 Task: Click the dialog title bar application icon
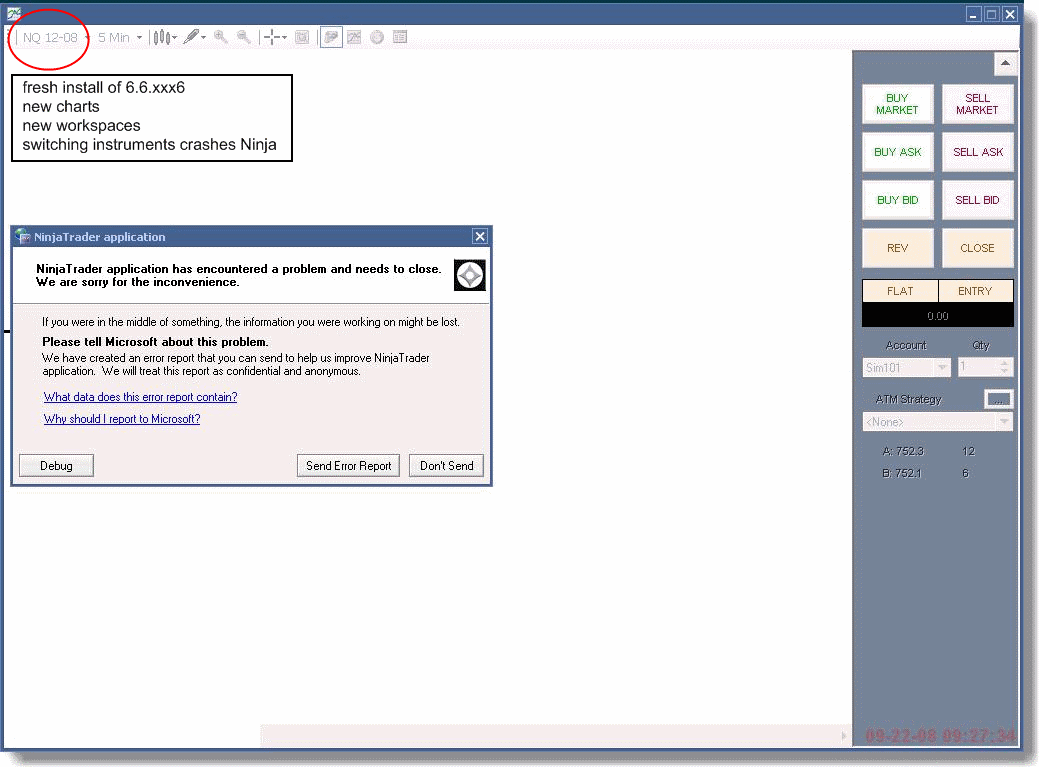click(x=23, y=236)
